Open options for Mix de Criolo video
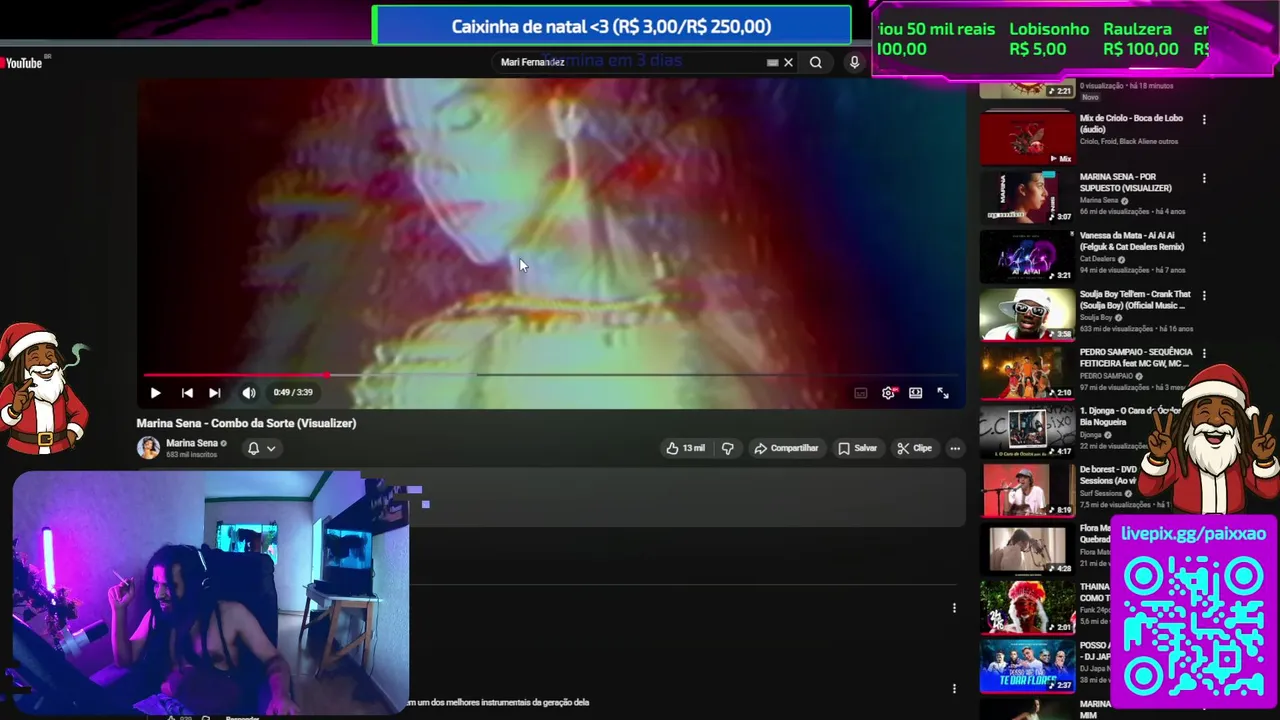 point(1204,119)
